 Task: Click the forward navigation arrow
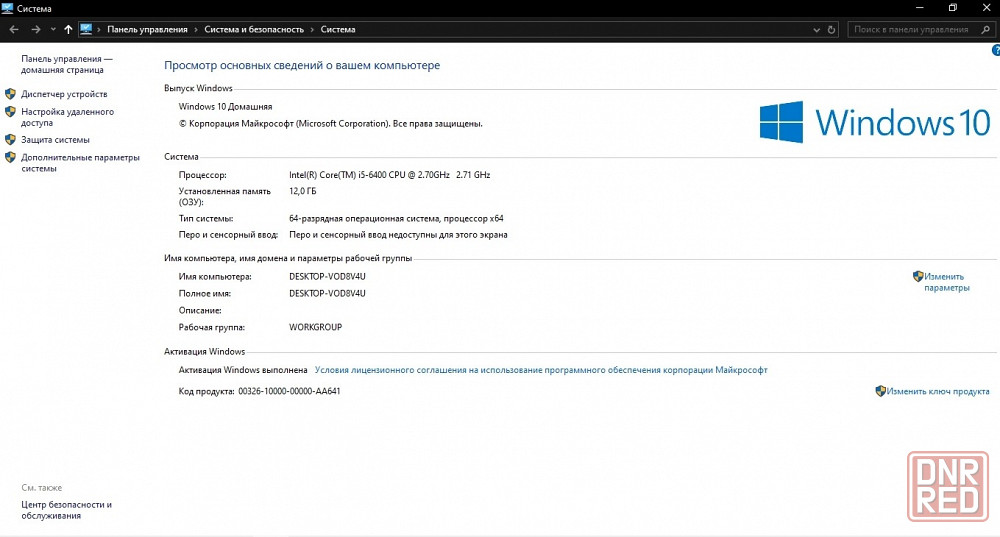tap(36, 29)
